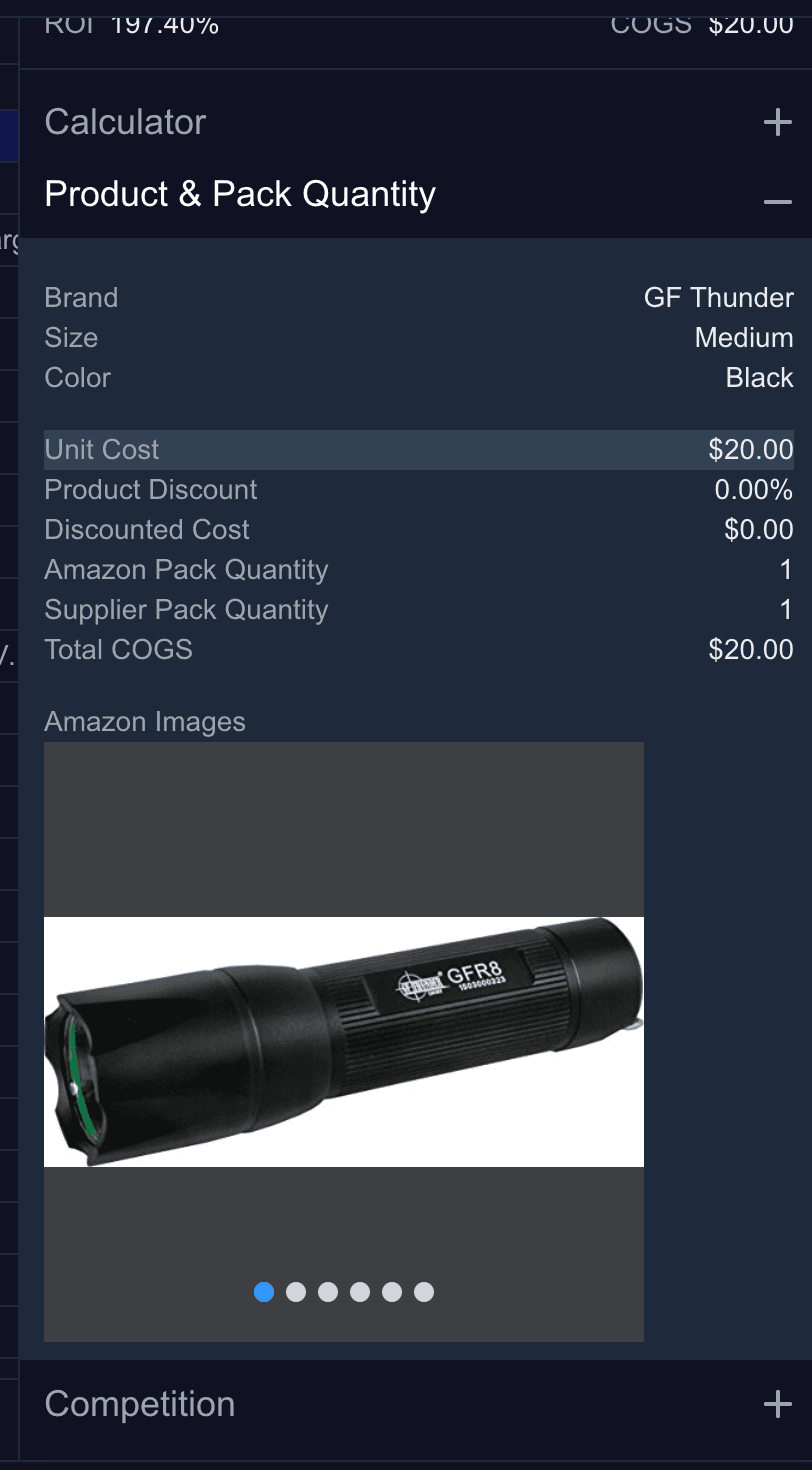Jump to last image carousel dot
The height and width of the screenshot is (1470, 812).
click(x=424, y=1292)
